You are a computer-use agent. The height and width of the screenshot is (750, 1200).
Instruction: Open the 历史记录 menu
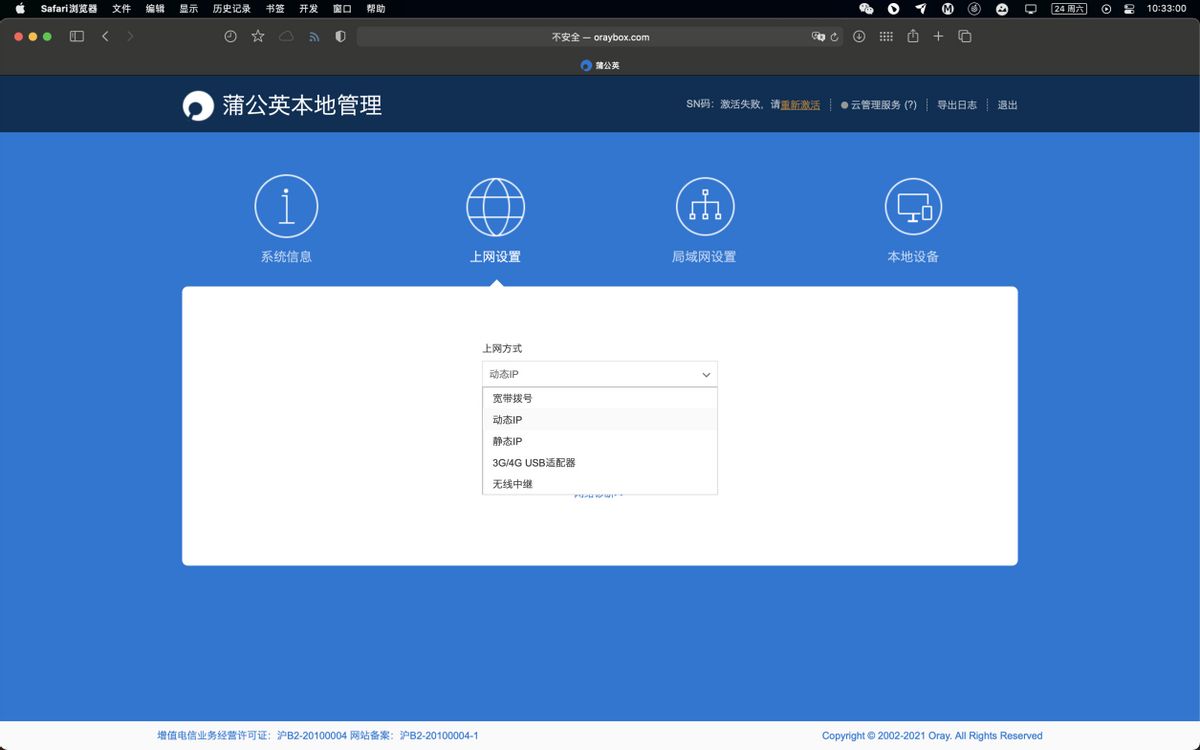pos(232,9)
